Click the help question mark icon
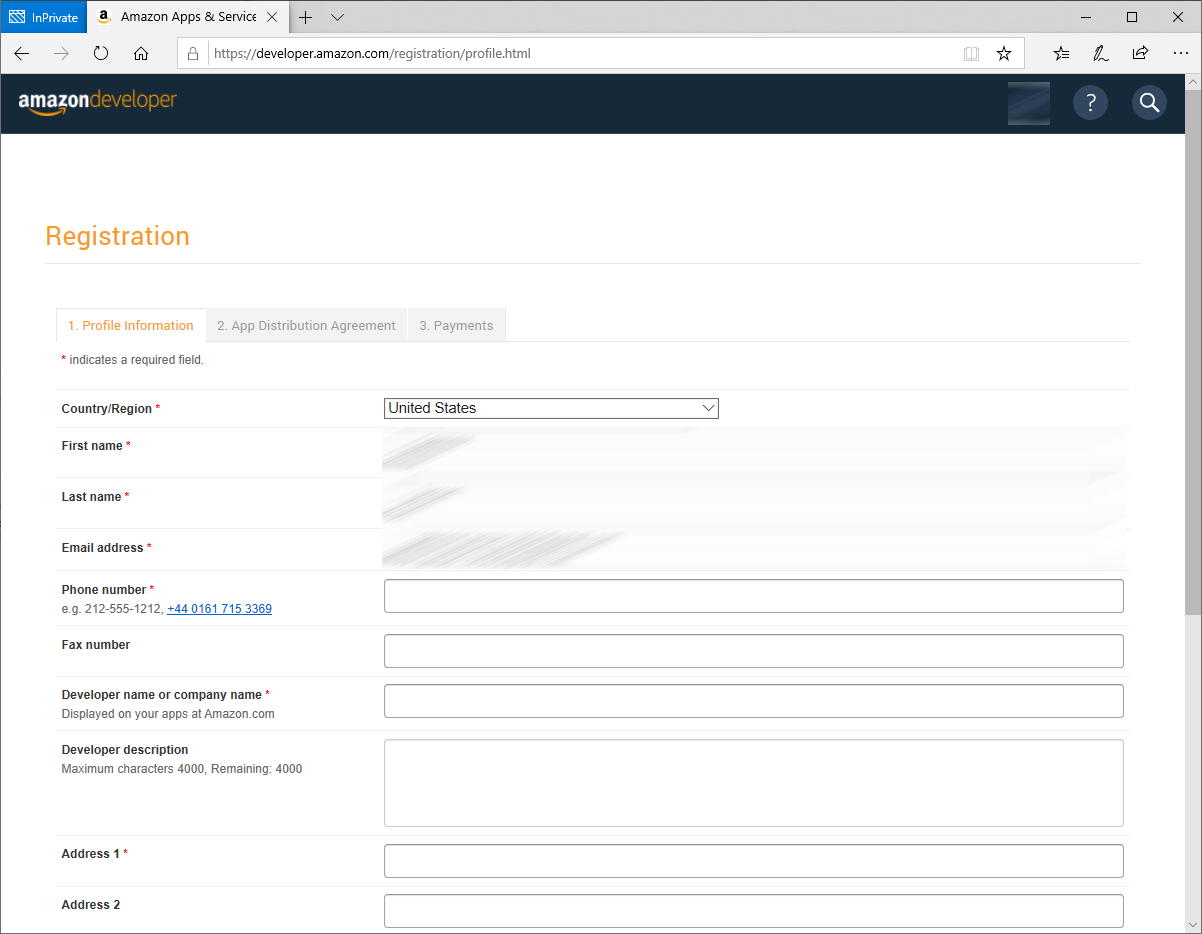The width and height of the screenshot is (1202, 934). point(1090,103)
